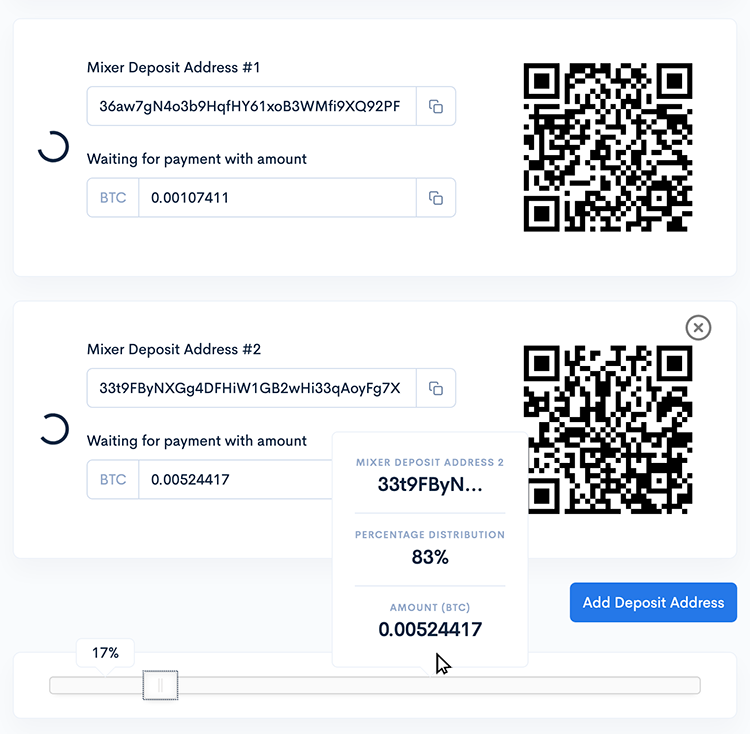Click the BTC prefix beside 0.00524417 field

[113, 480]
